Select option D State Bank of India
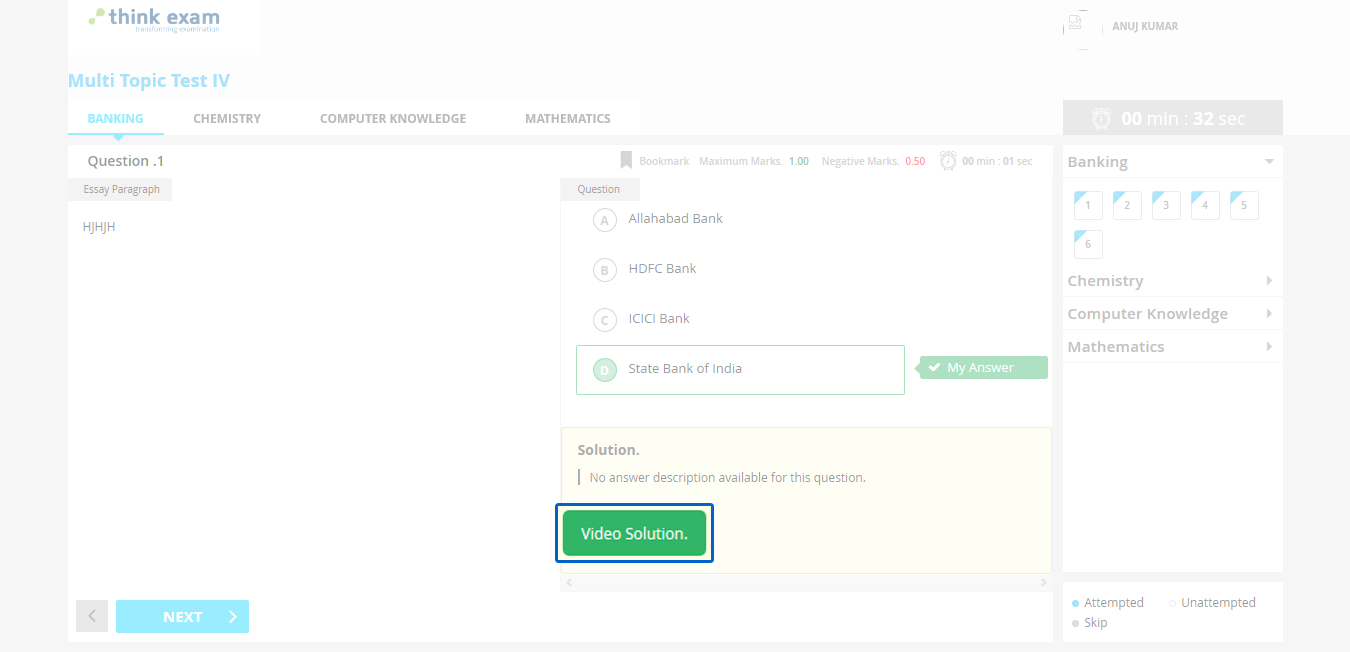The width and height of the screenshot is (1350, 652). [x=740, y=370]
